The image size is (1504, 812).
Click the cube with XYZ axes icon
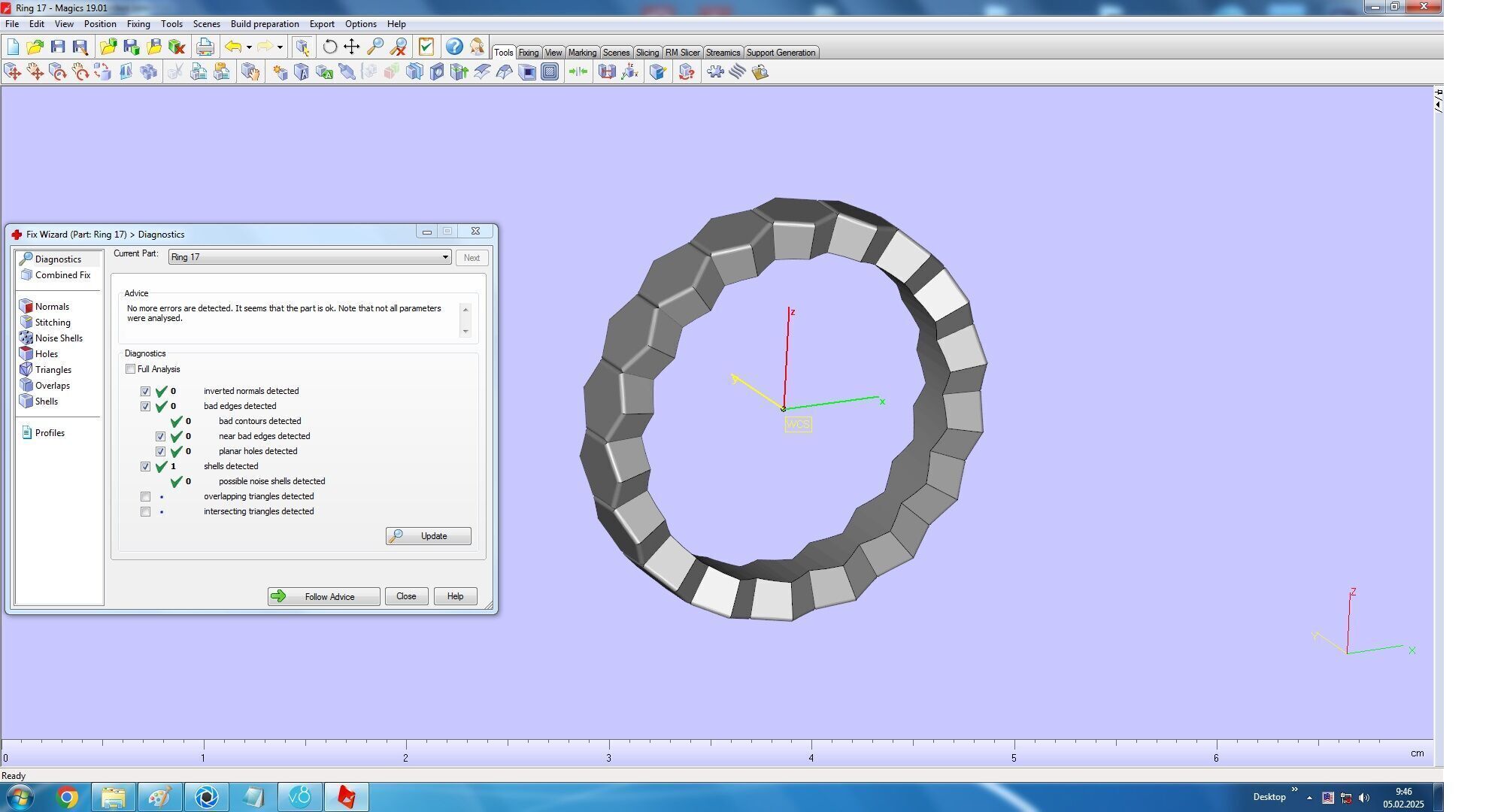(x=629, y=71)
